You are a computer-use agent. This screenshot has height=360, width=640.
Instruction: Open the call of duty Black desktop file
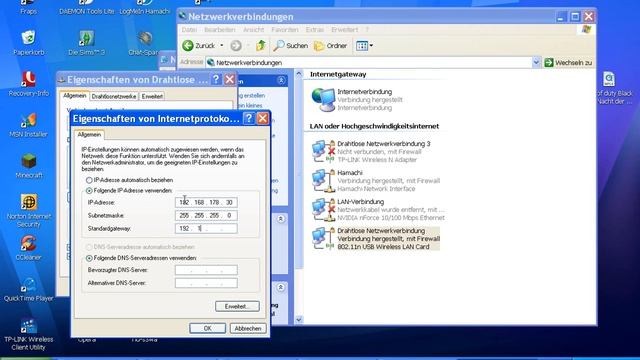click(609, 79)
